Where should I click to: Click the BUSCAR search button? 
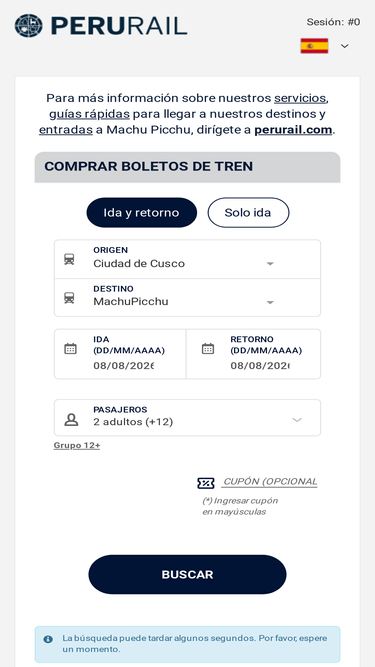pos(188,574)
